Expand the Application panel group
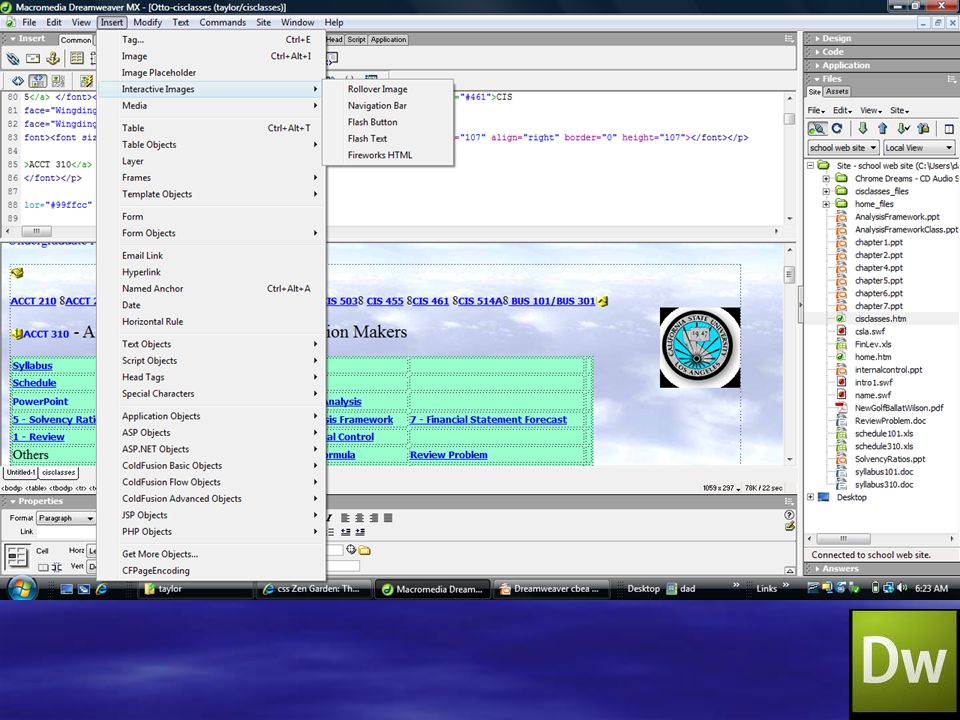Image resolution: width=960 pixels, height=720 pixels. [x=817, y=66]
